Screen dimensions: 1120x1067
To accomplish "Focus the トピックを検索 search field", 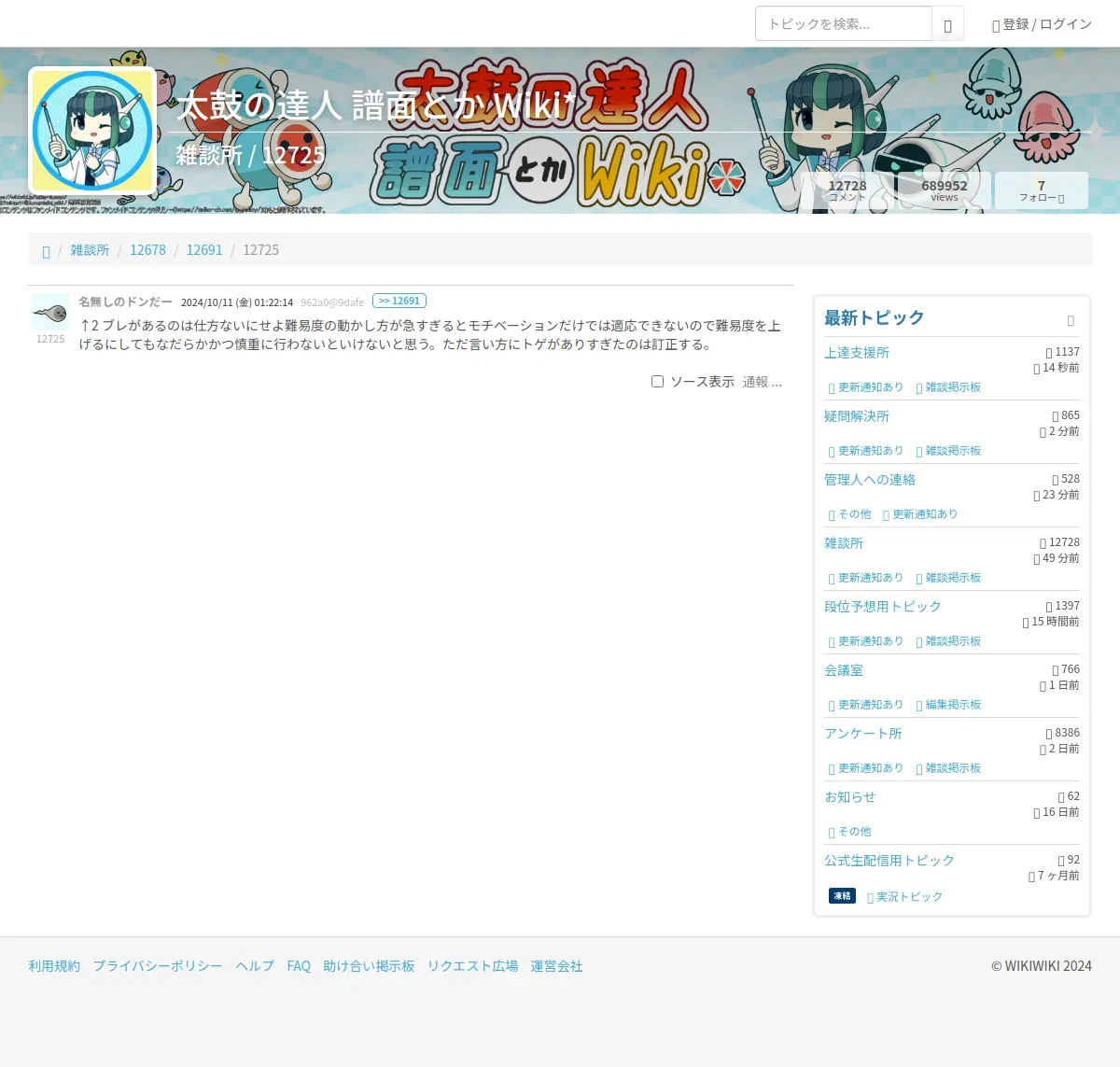I will click(844, 24).
